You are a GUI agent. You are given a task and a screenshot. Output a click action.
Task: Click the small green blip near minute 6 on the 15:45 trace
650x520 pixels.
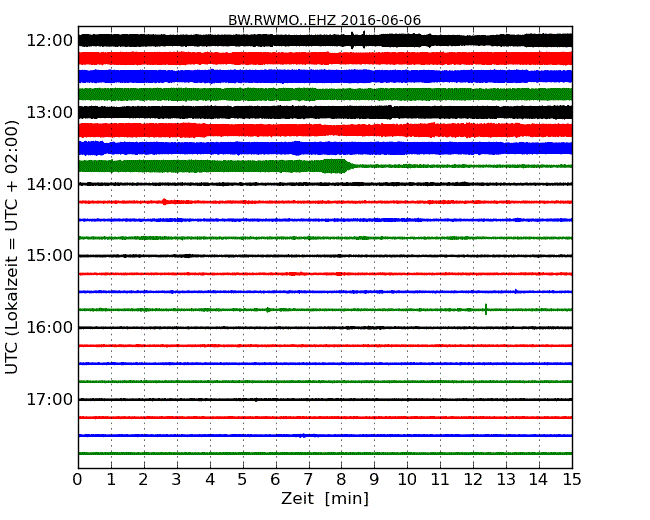[x=268, y=310]
